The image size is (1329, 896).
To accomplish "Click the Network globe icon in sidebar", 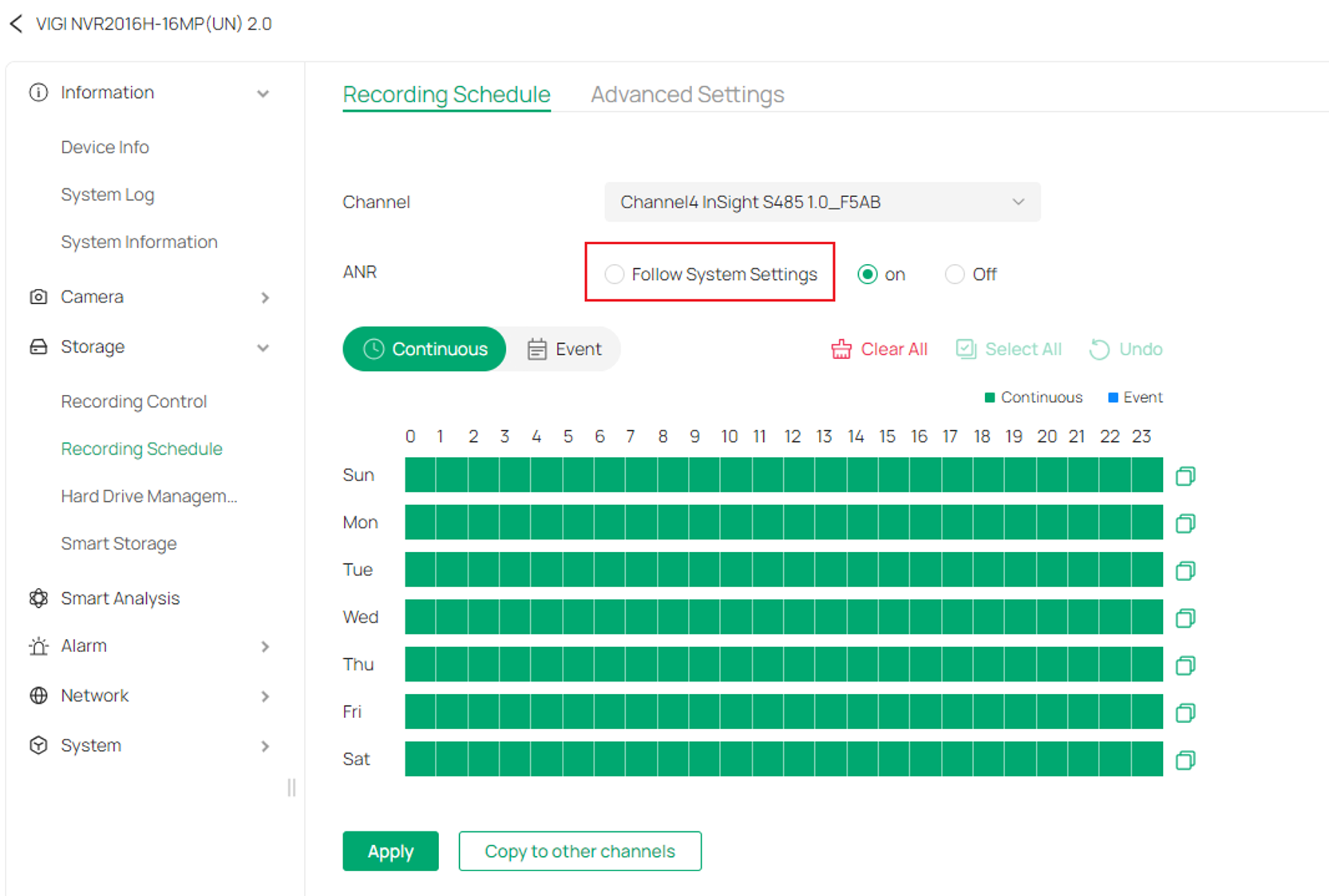I will coord(38,696).
